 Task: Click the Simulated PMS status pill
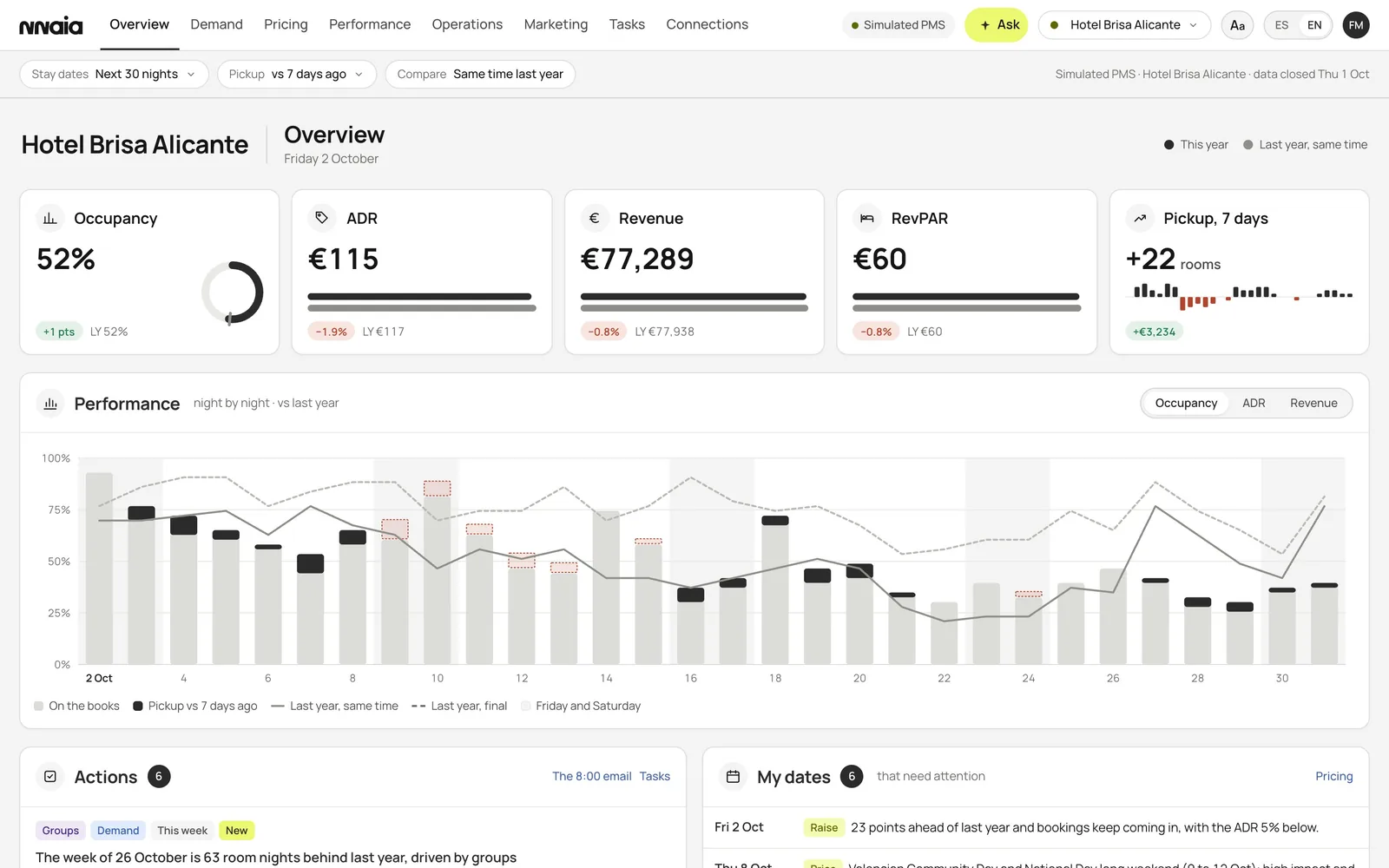click(899, 25)
